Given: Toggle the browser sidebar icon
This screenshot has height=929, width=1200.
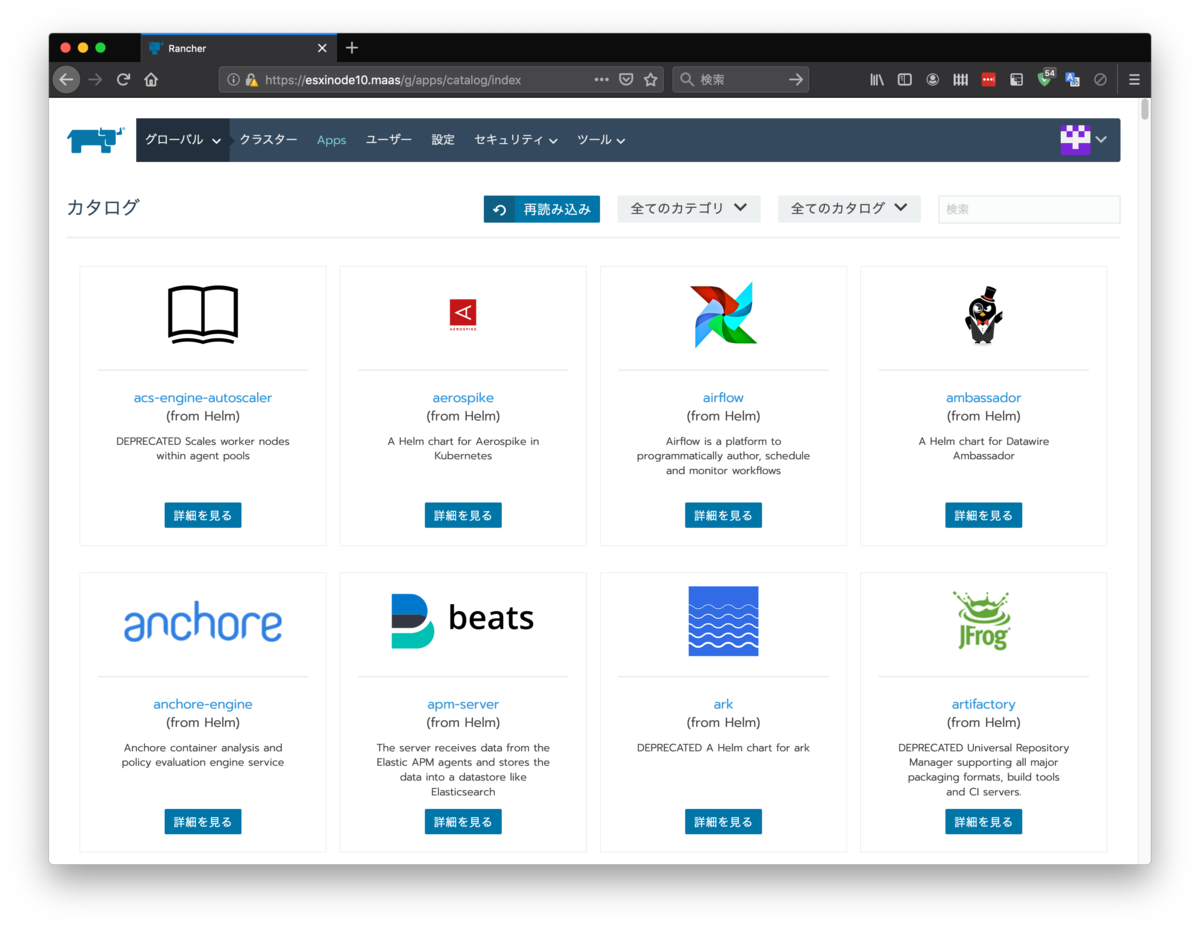Looking at the screenshot, I should [905, 80].
